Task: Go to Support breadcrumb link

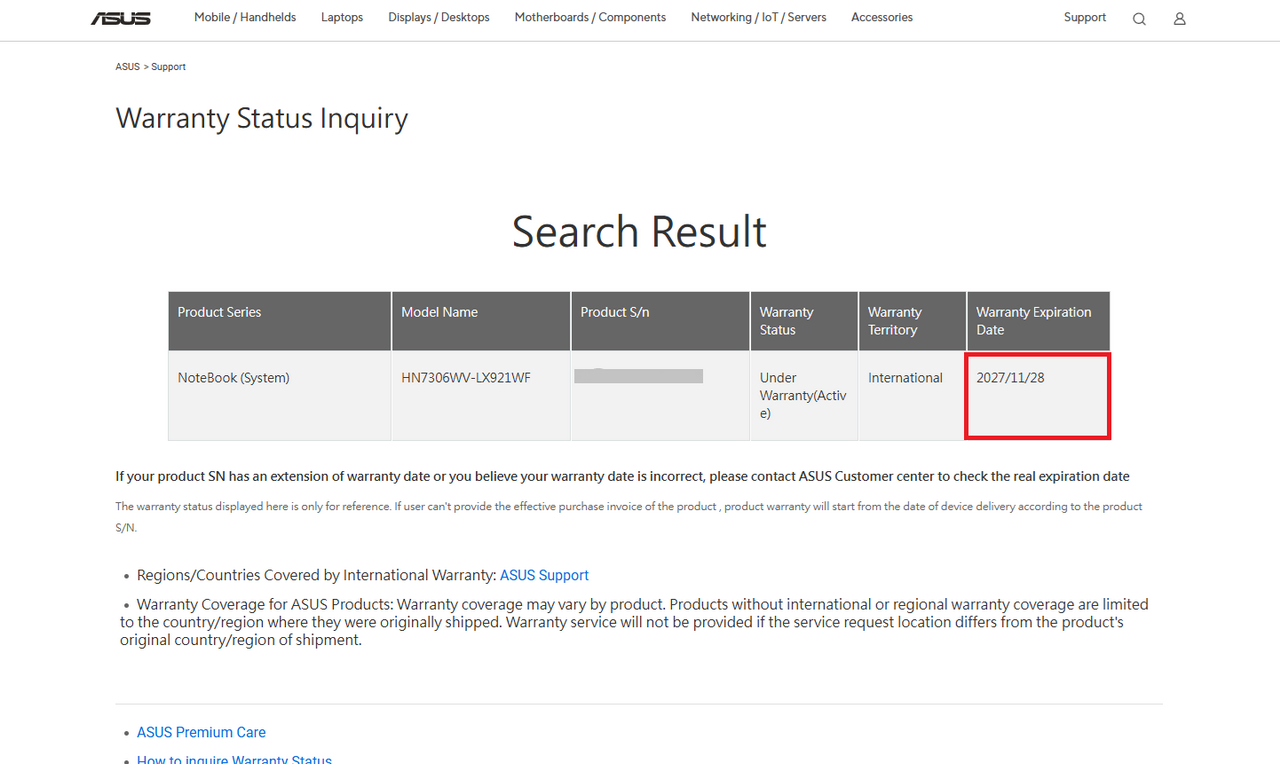Action: [169, 67]
